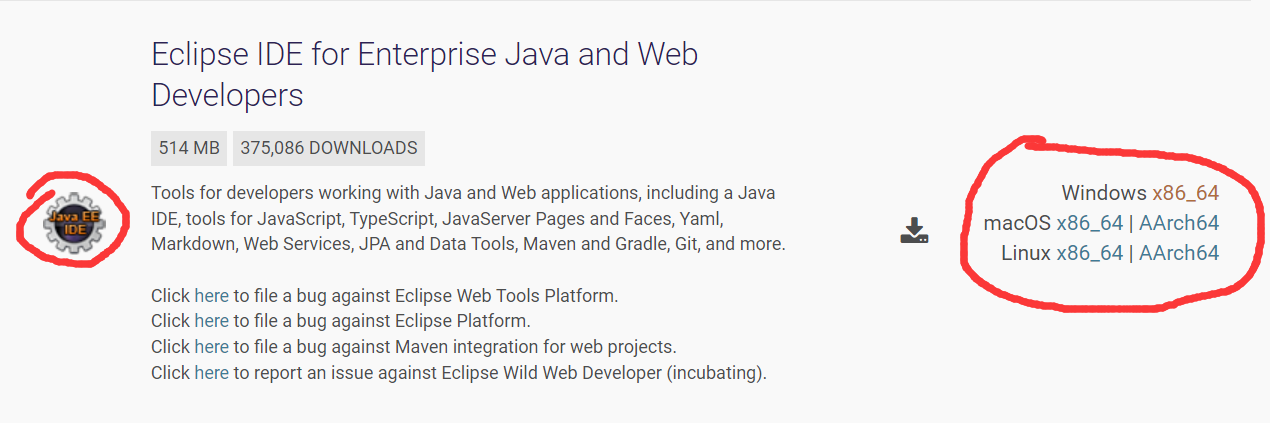
Task: Click the download tray icon
Action: tap(914, 231)
